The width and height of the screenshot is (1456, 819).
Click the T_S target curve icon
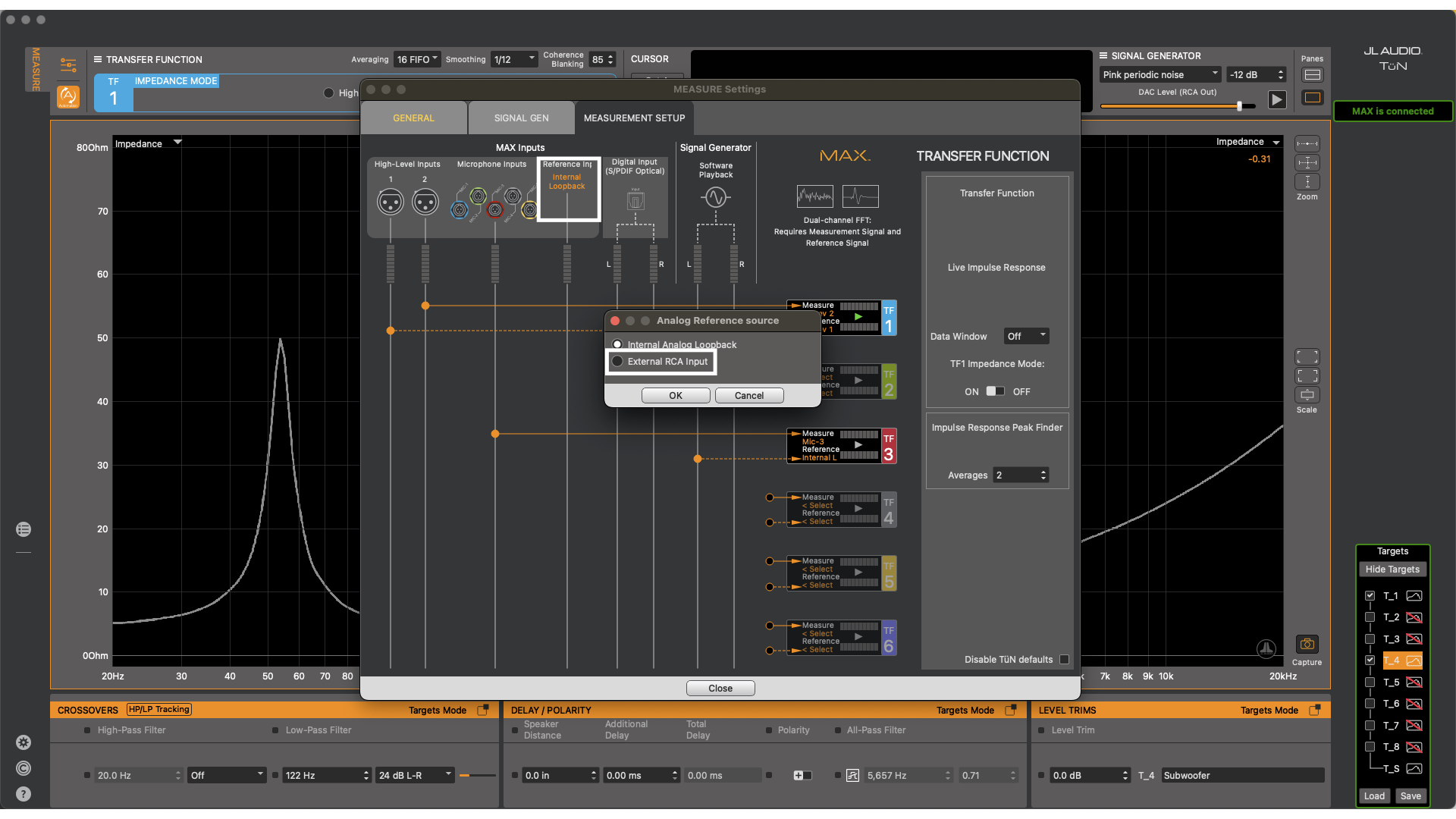click(x=1414, y=769)
